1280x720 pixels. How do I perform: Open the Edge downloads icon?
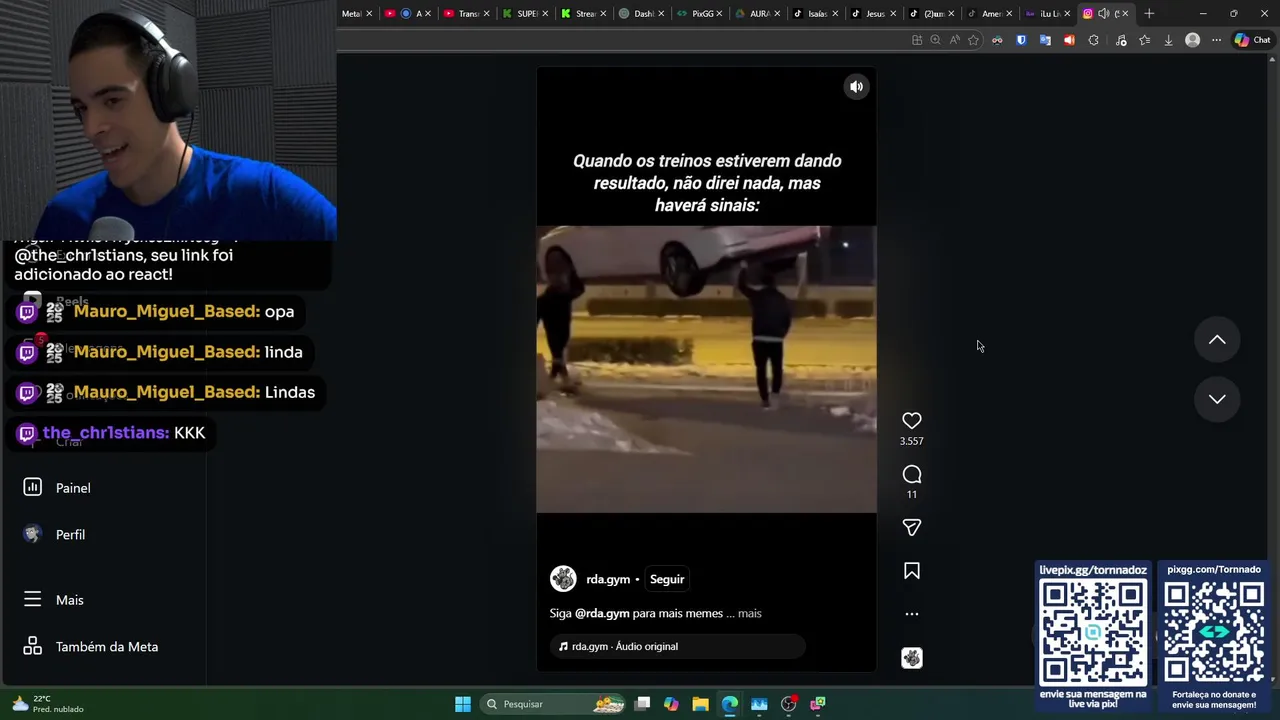coord(1168,40)
